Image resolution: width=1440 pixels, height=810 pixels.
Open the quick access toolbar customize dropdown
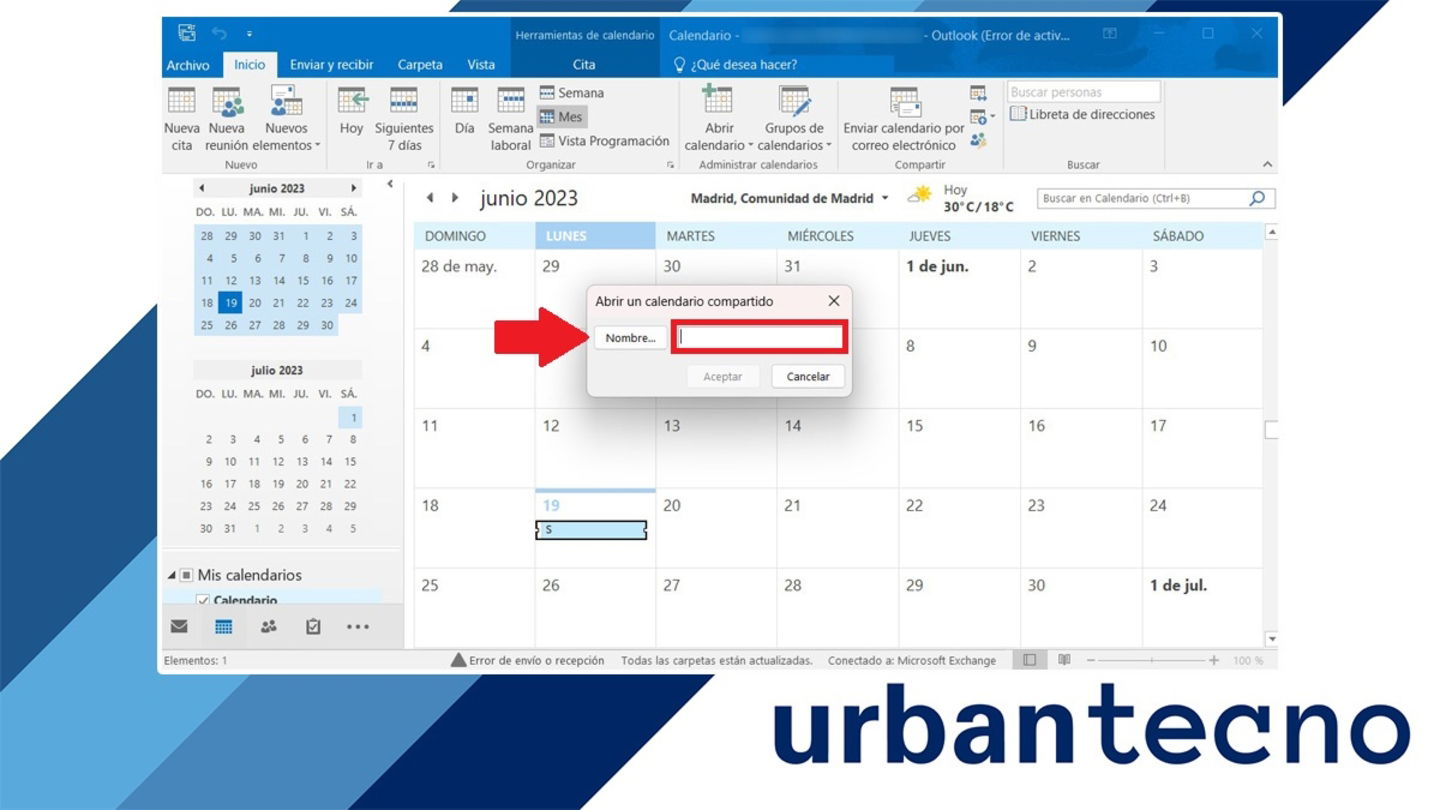[249, 34]
